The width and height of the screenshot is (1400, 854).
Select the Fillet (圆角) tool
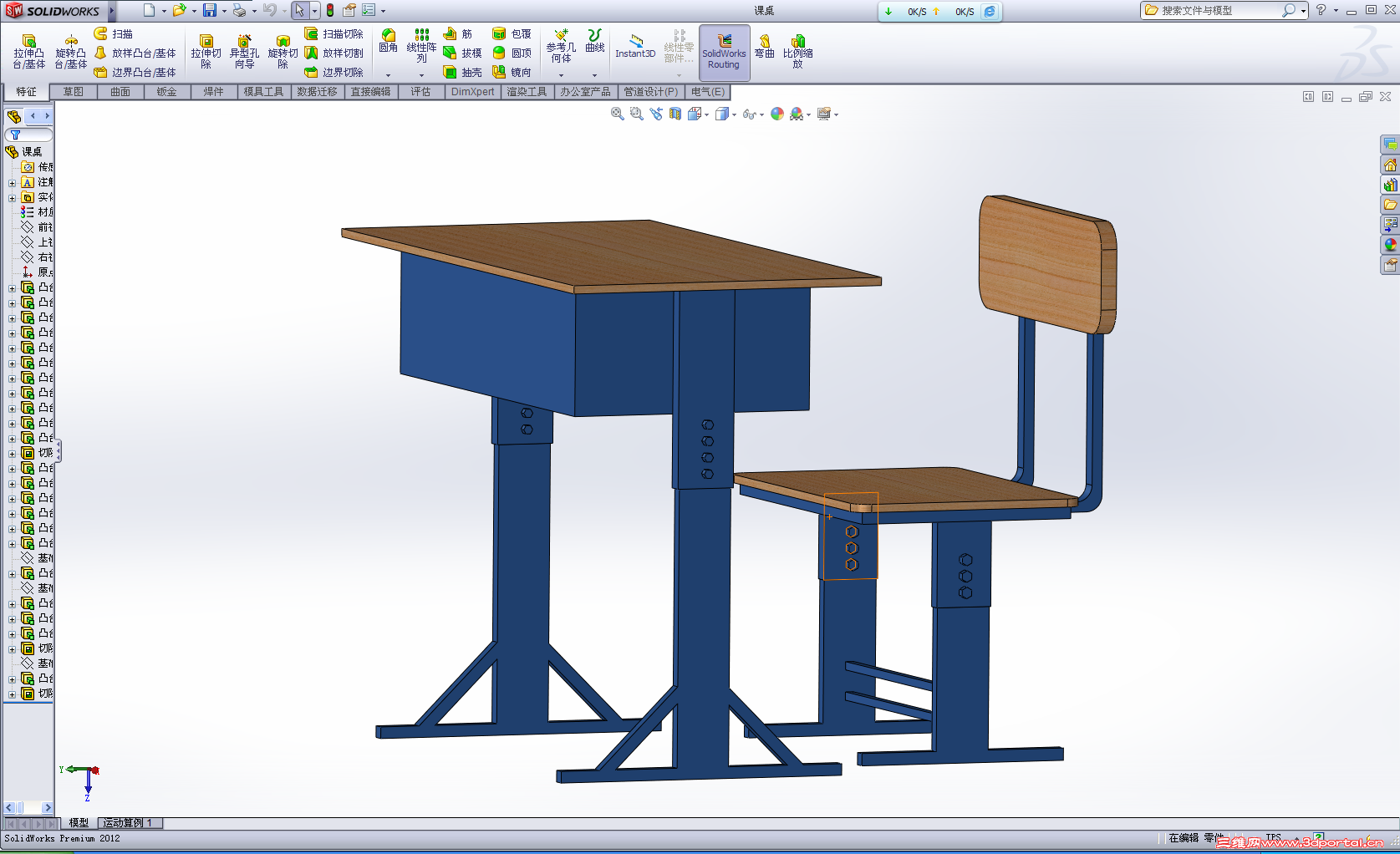388,41
